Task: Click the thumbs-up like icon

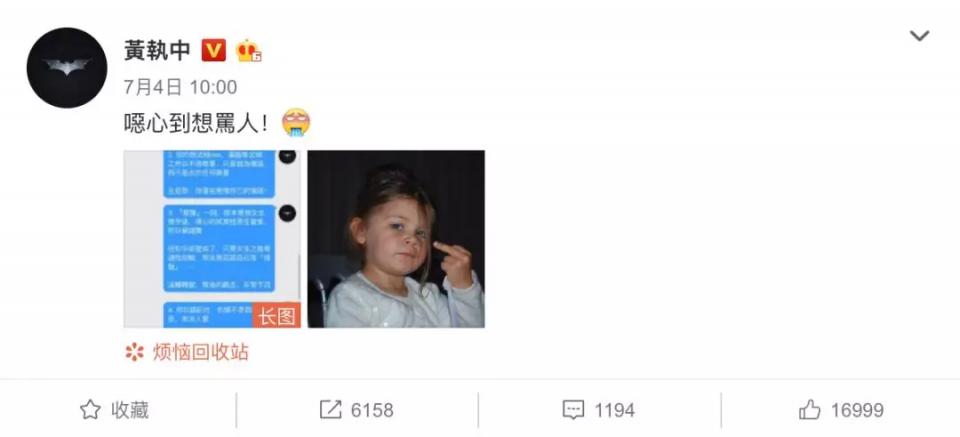Action: coord(810,409)
